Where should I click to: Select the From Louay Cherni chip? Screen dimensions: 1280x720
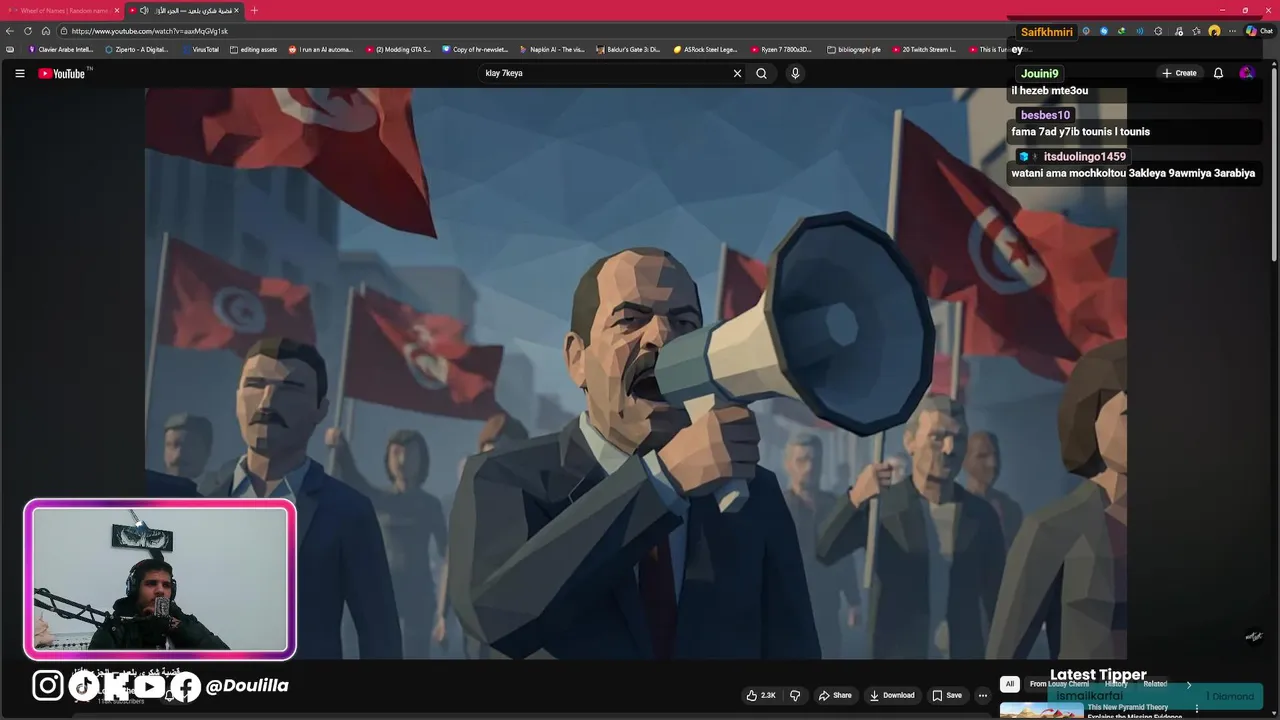1059,684
